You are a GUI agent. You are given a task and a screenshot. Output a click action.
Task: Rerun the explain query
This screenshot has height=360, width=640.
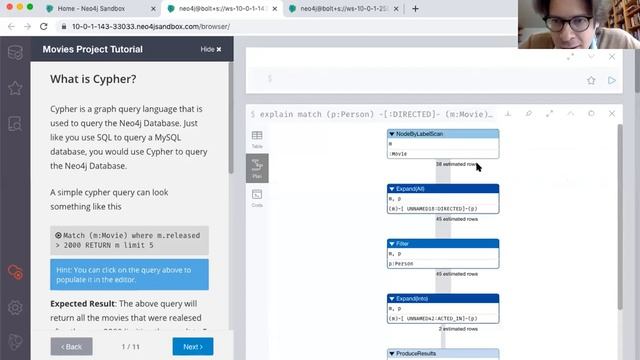(x=591, y=113)
